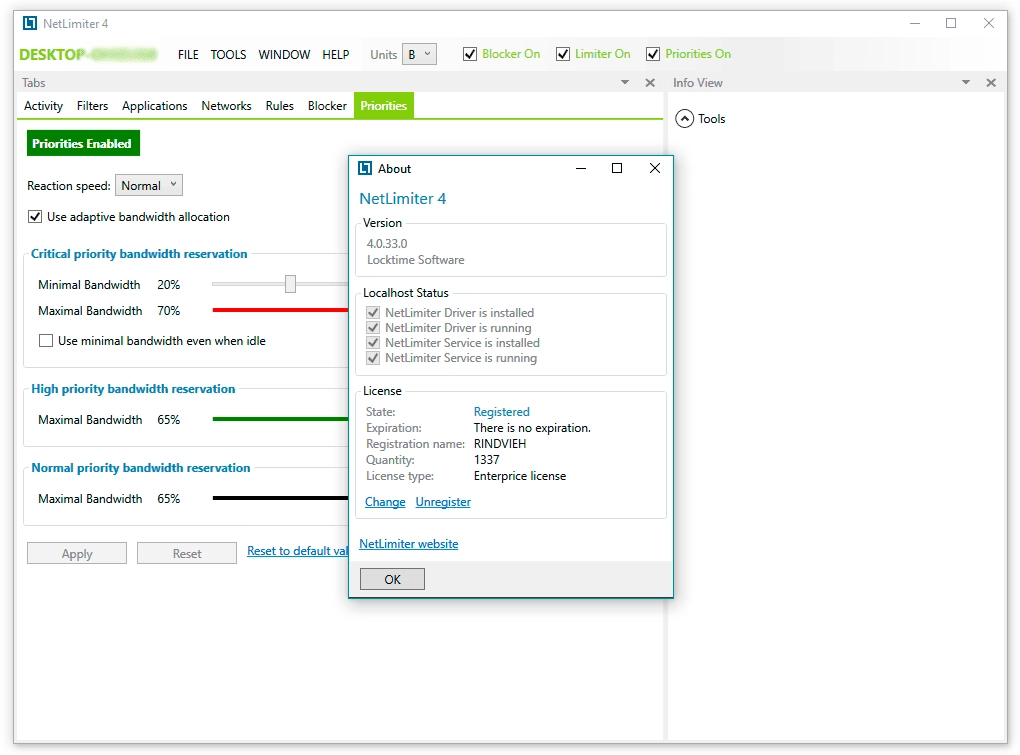Enable Use minimal bandwidth even when idle
This screenshot has height=755, width=1020.
click(46, 340)
